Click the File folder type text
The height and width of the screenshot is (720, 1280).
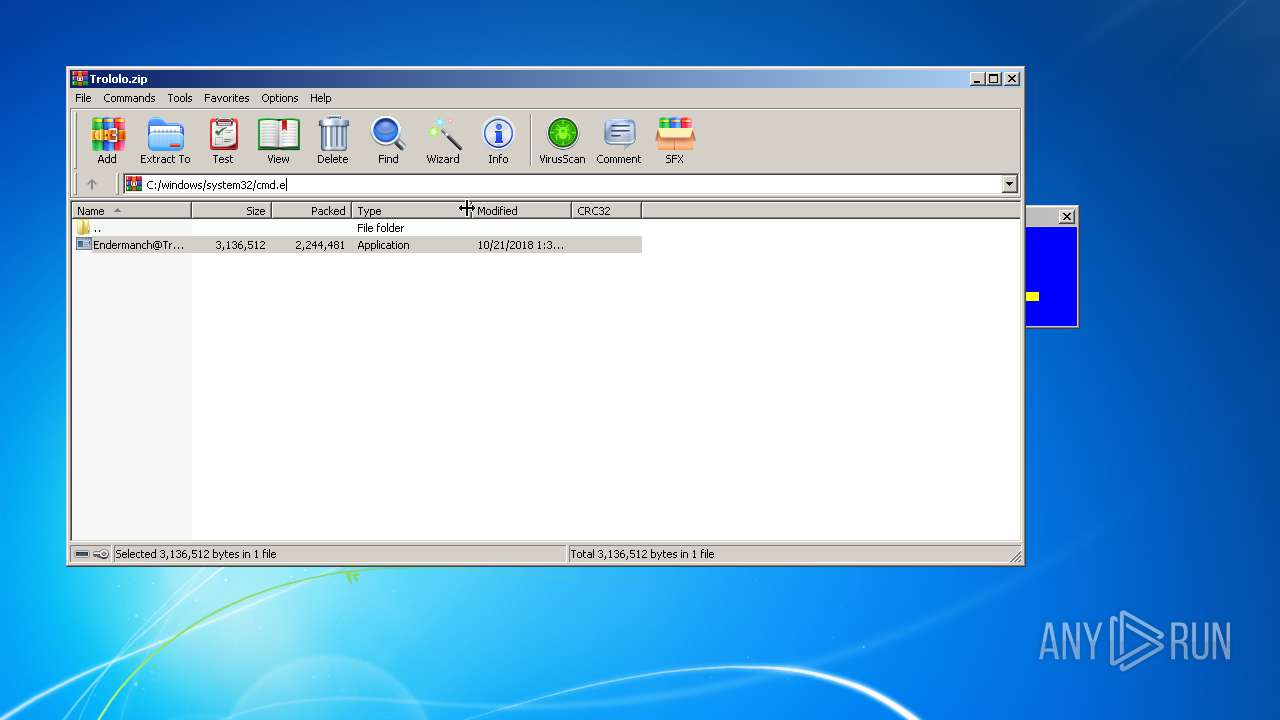380,228
